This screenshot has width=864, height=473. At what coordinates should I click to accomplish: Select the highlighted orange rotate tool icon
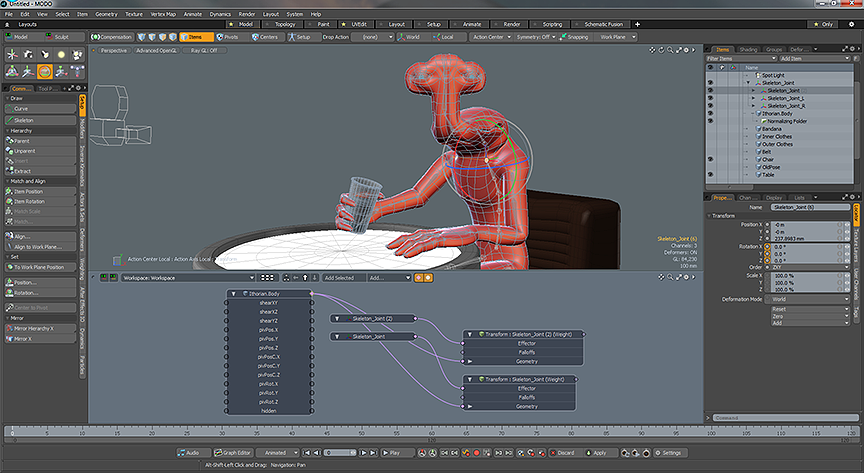click(45, 71)
